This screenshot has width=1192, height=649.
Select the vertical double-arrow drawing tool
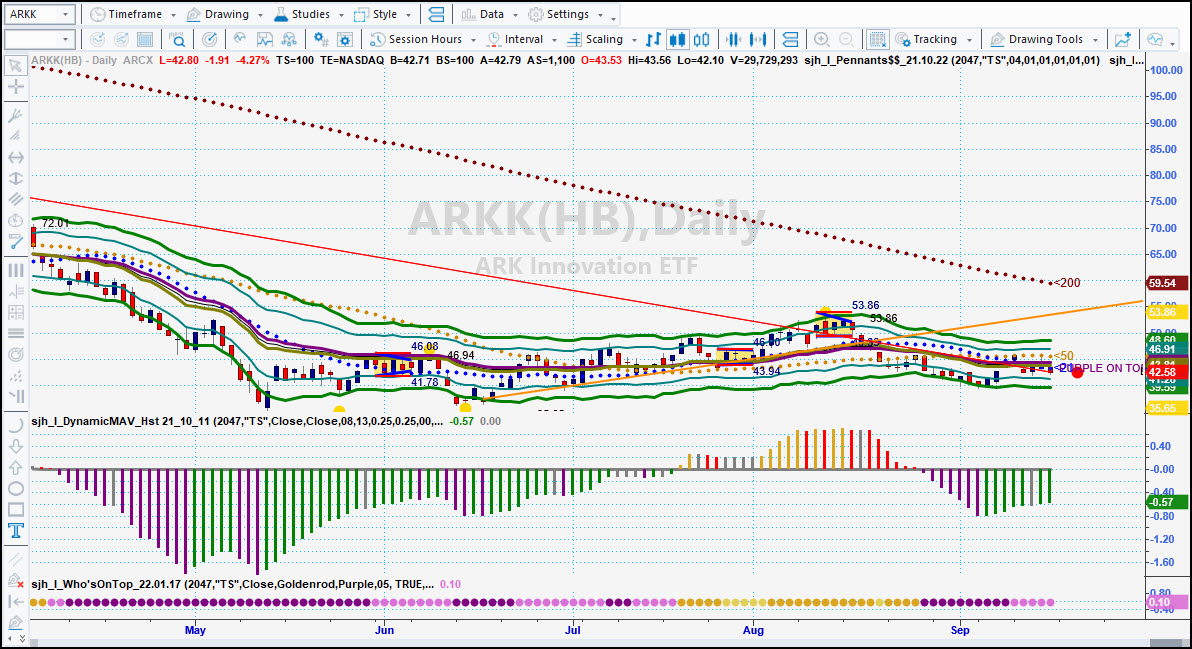pos(15,179)
